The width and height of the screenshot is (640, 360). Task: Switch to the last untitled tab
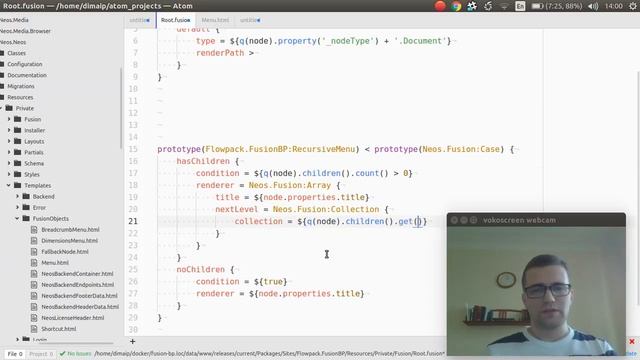click(250, 20)
